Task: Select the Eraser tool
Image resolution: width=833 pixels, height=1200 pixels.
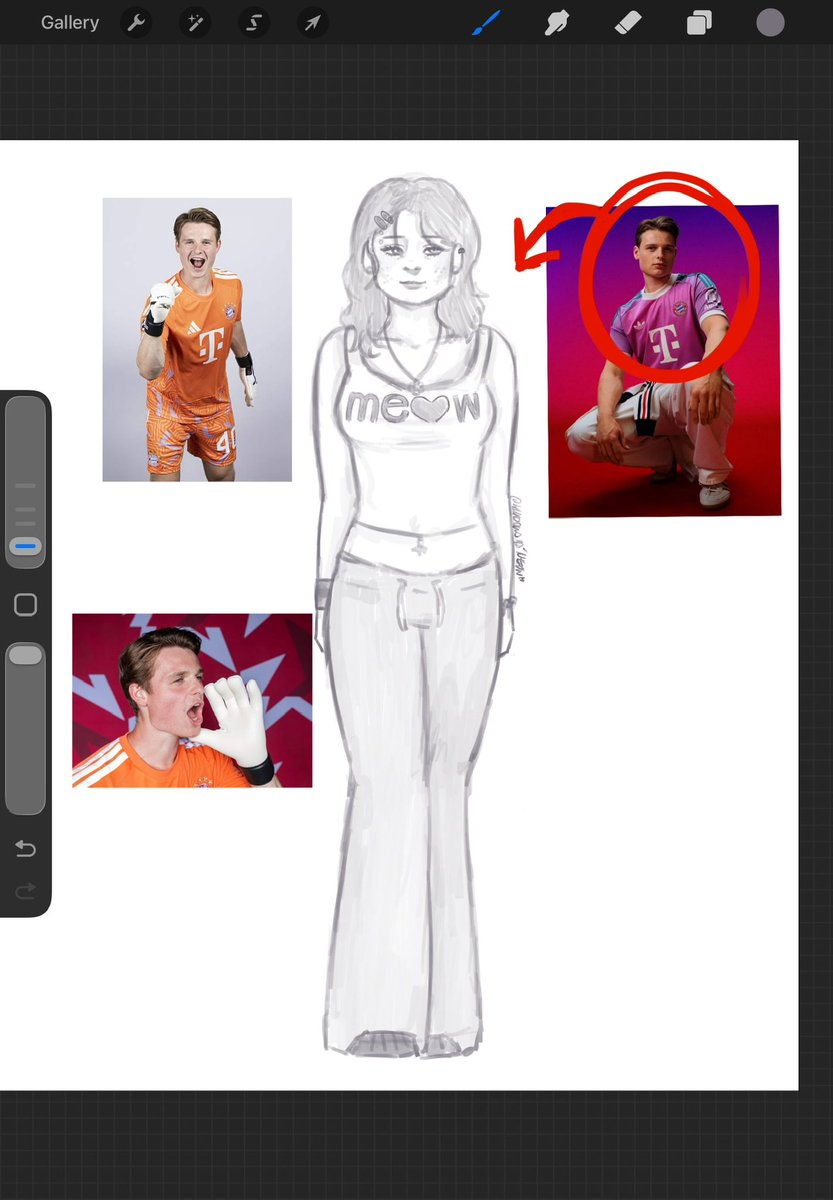Action: [x=627, y=22]
